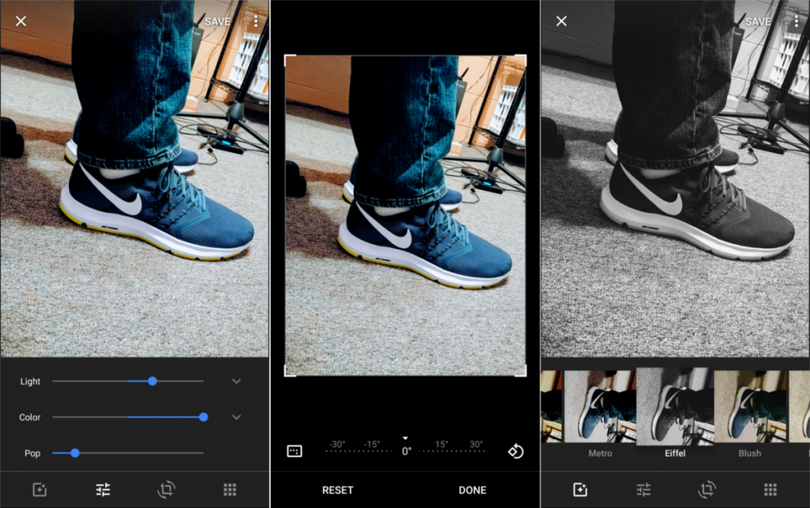Open crop-rotate icon below the filter thumbnails
This screenshot has width=810, height=508.
pyautogui.click(x=707, y=489)
